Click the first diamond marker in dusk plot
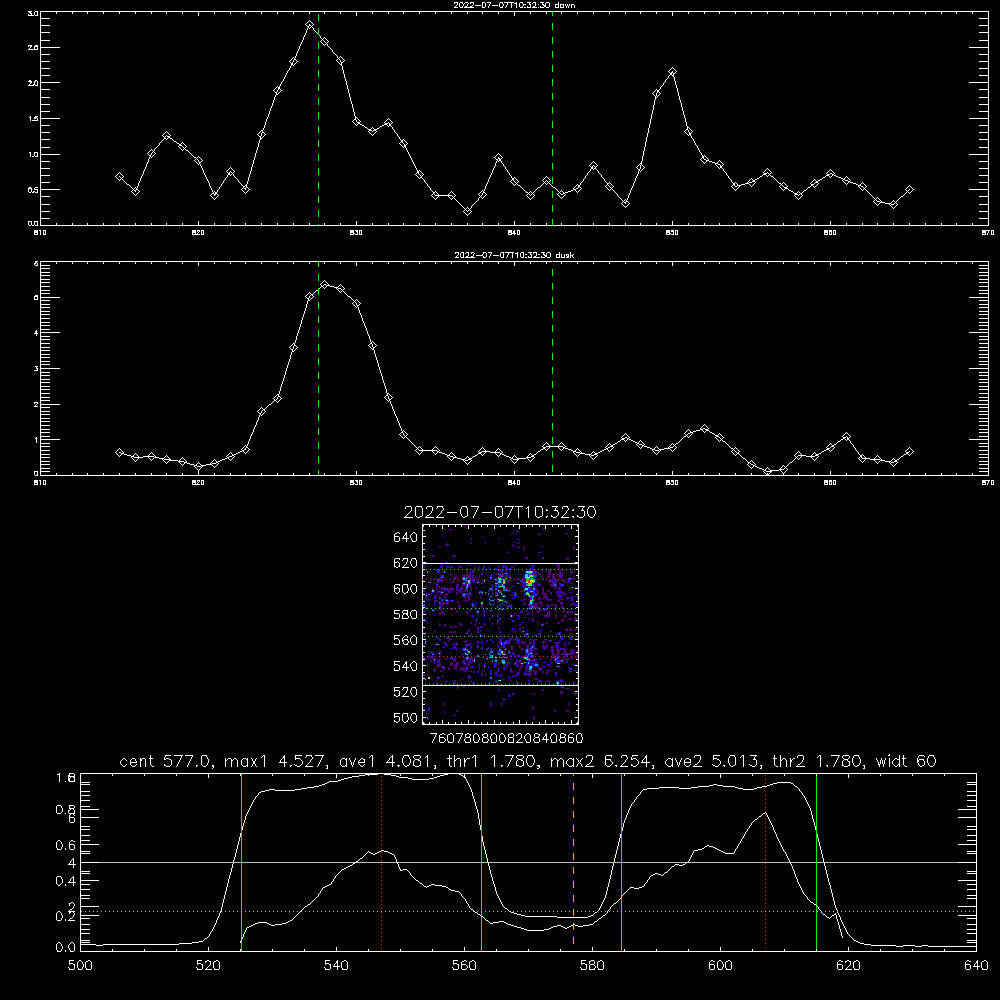The image size is (1000, 1000). tap(119, 452)
